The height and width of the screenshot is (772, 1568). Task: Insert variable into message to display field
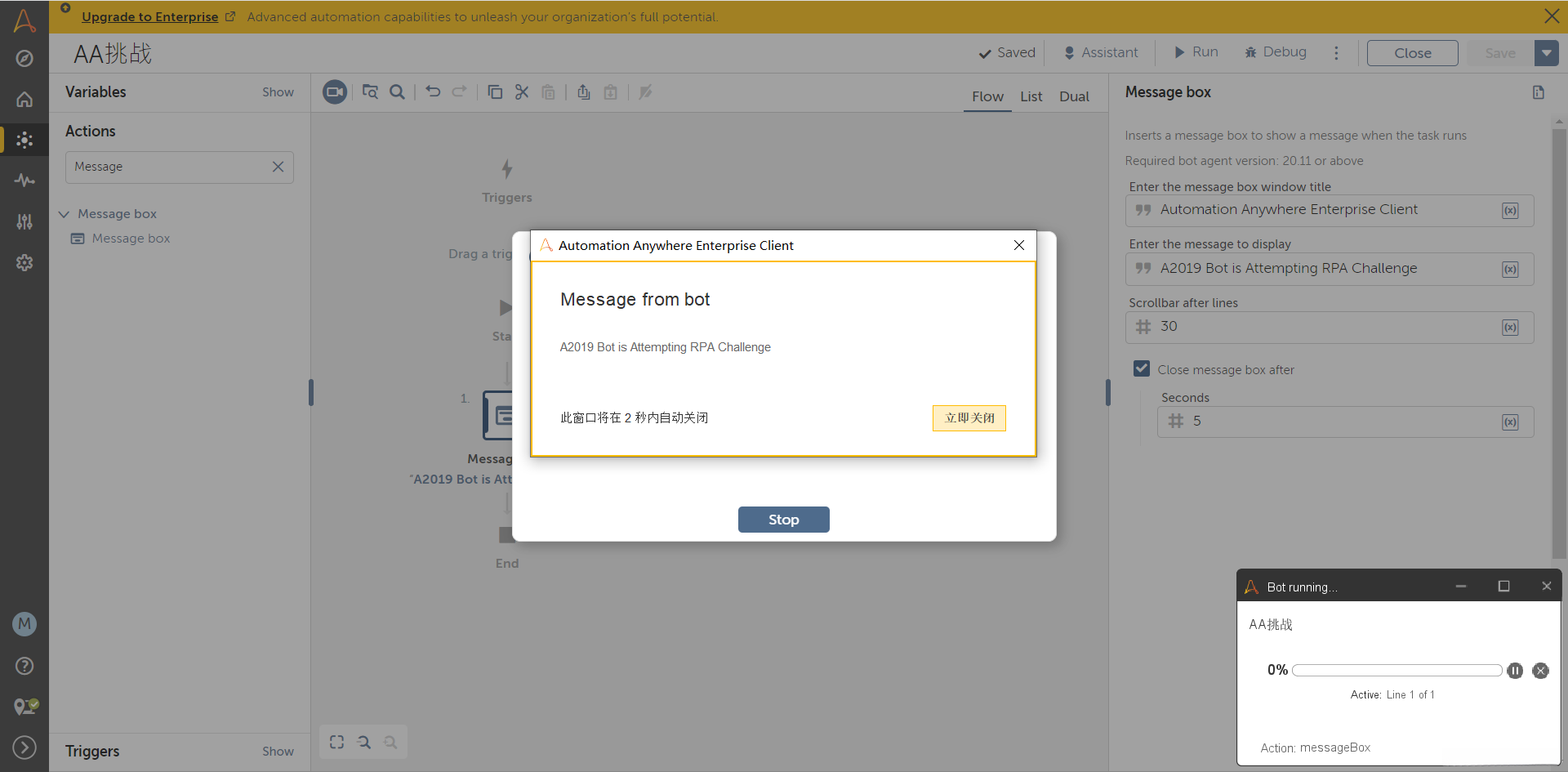click(x=1511, y=270)
